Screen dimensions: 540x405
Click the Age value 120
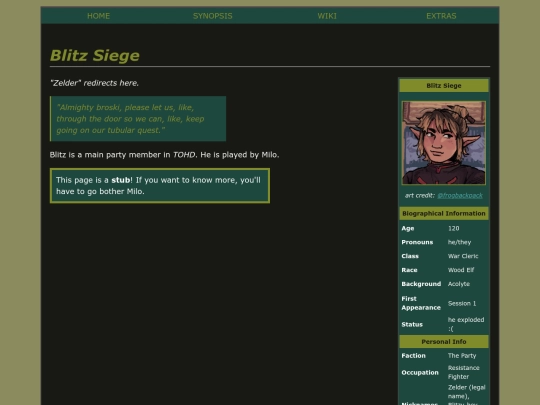[454, 228]
